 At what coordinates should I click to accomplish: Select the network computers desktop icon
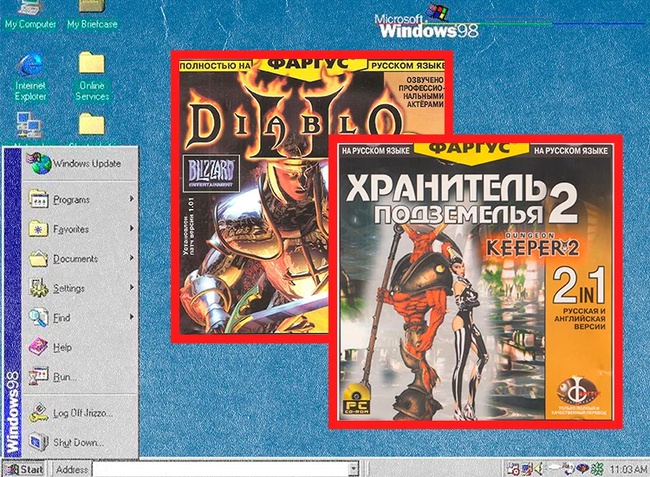29,125
